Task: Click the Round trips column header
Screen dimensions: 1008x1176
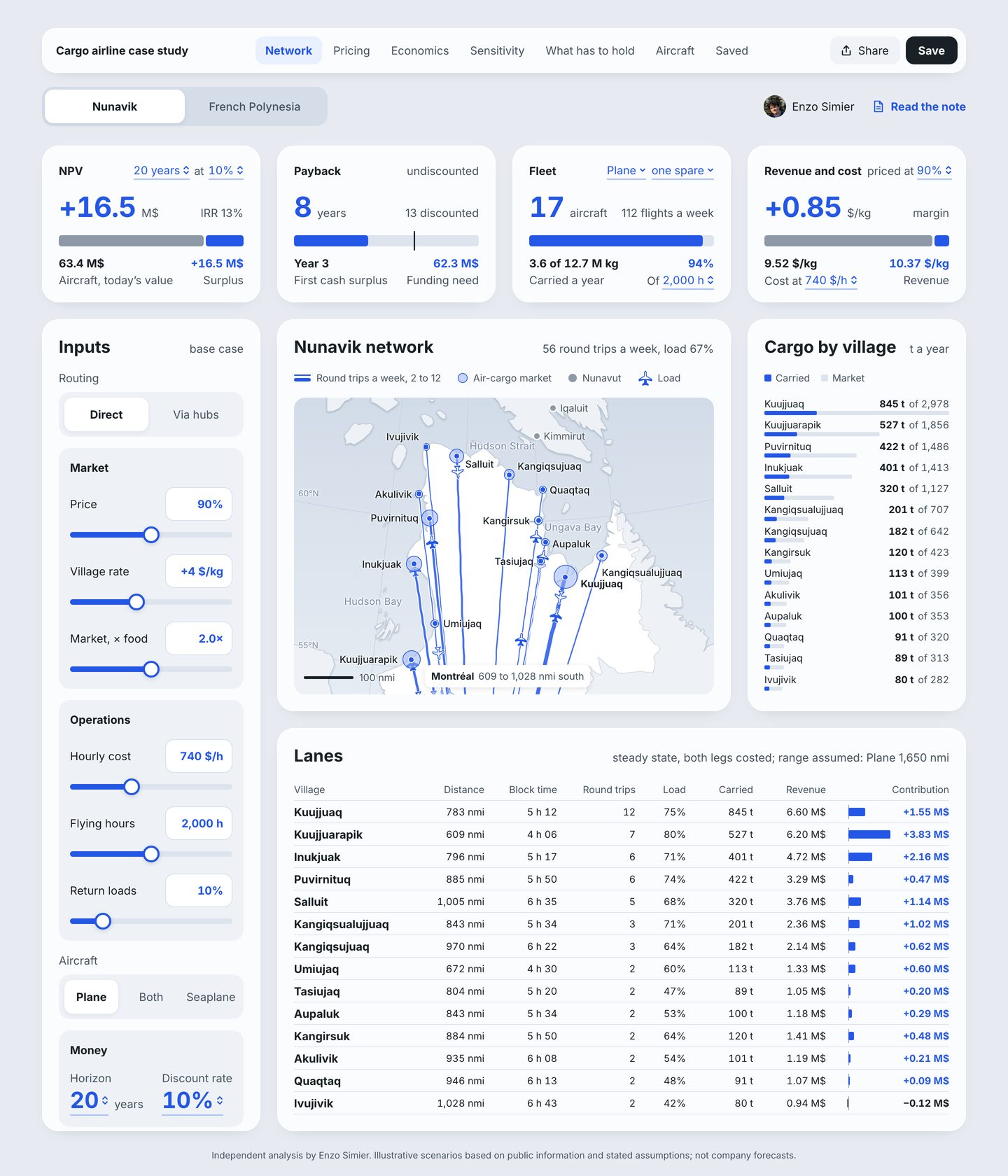Action: (609, 790)
